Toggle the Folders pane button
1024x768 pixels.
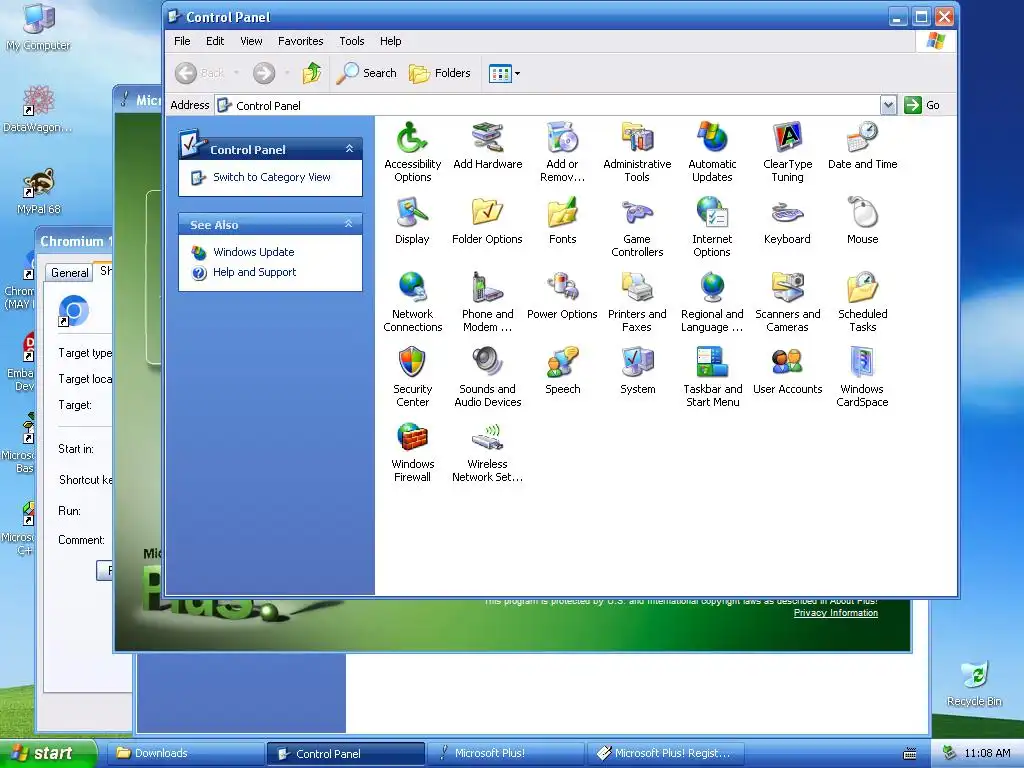(x=440, y=73)
